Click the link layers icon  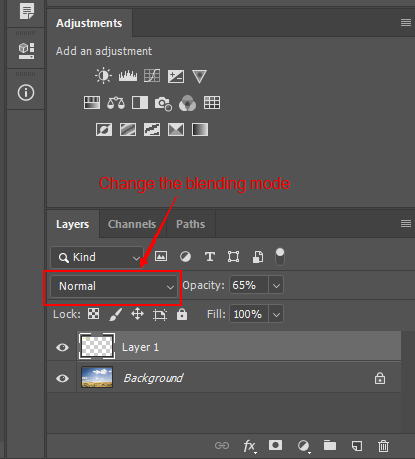coord(222,445)
